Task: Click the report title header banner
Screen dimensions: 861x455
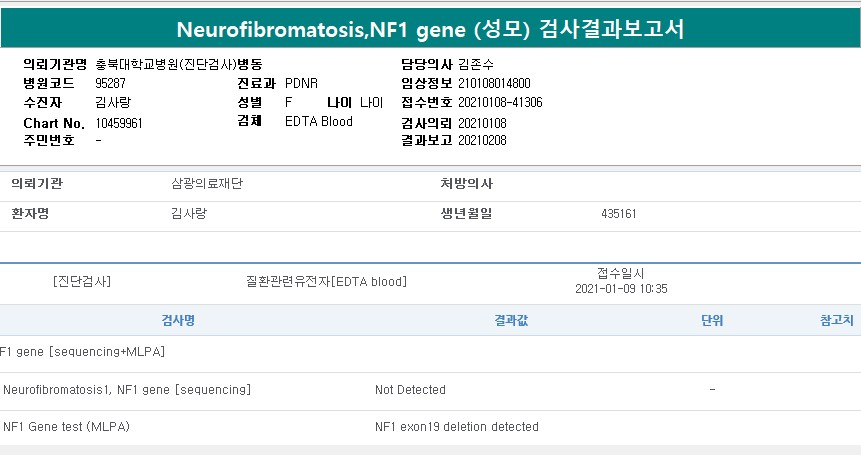Action: (x=430, y=27)
